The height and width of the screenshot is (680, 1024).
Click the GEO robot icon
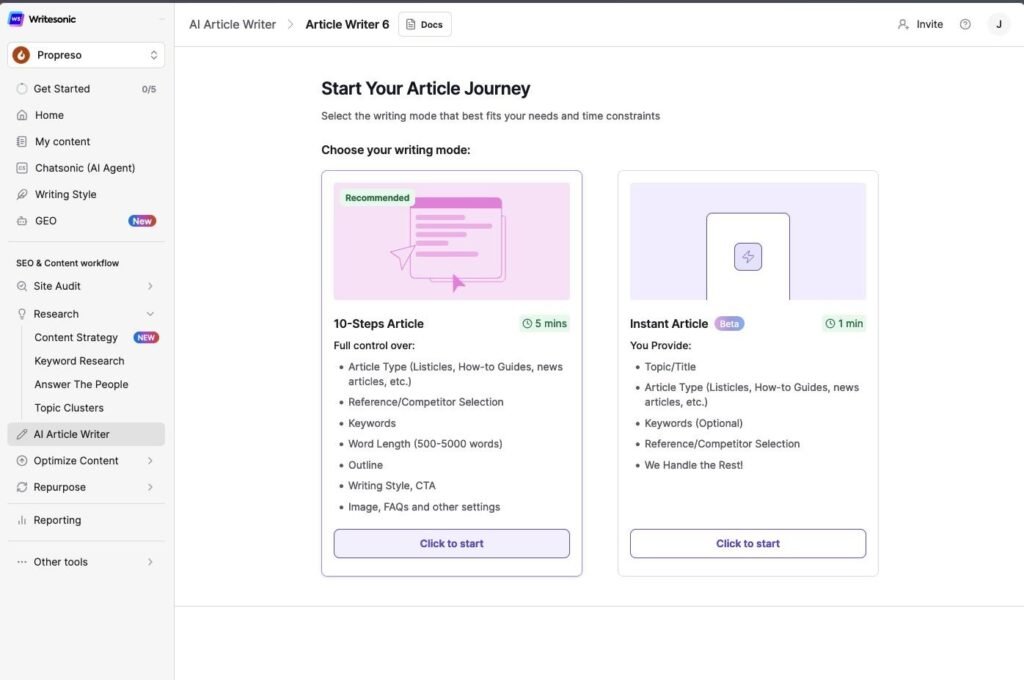pos(22,221)
